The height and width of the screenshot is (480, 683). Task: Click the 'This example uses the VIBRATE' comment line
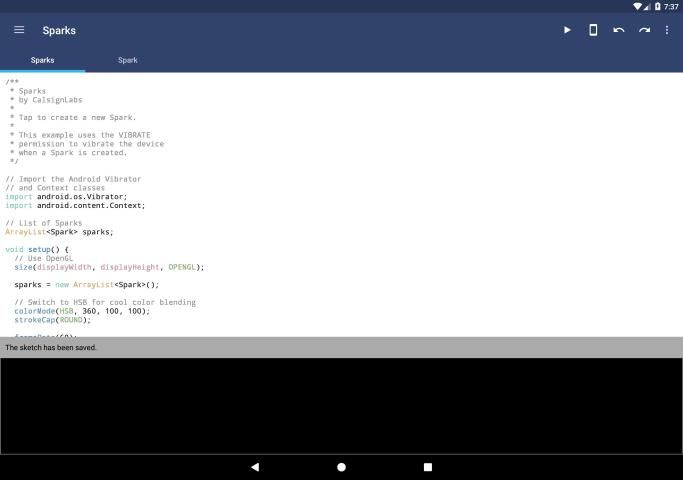coord(85,135)
